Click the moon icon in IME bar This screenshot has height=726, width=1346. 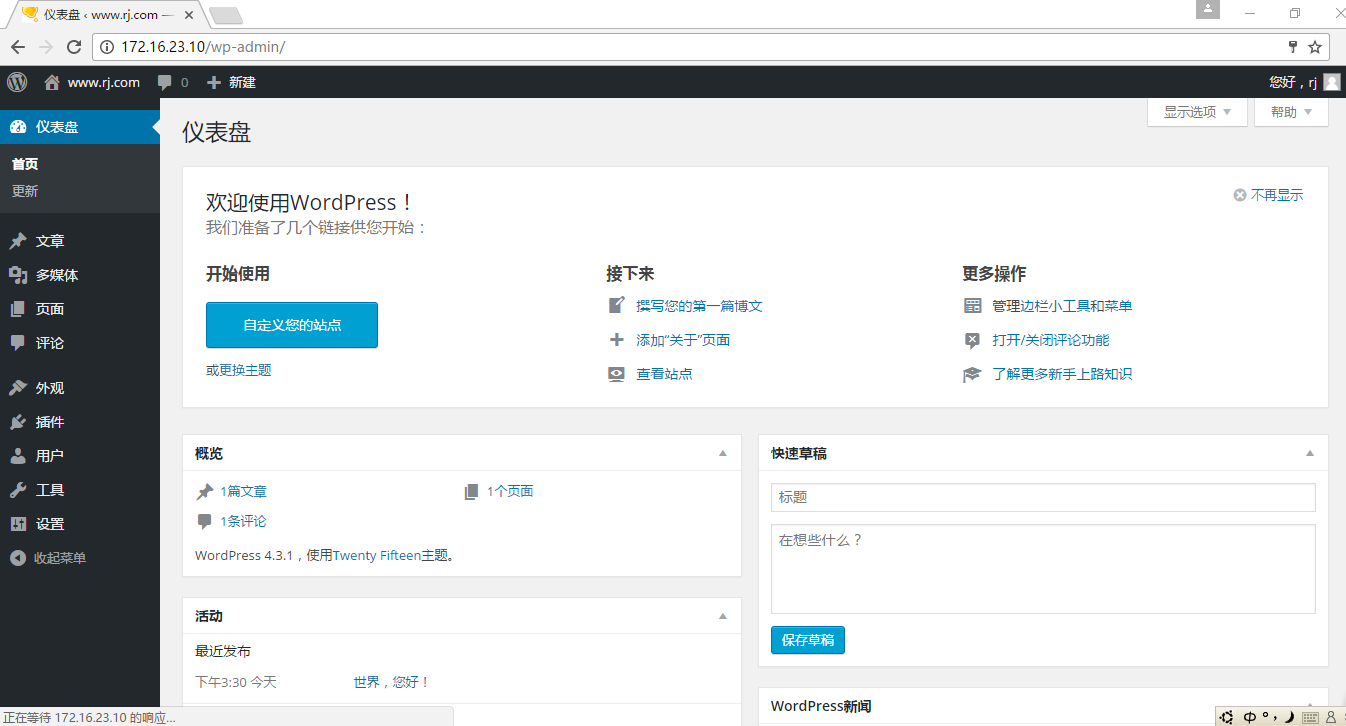tap(1289, 716)
